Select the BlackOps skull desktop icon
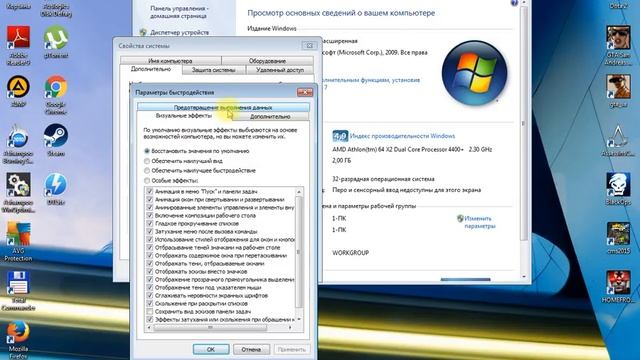Viewport: 640px width, 360px height. tap(618, 189)
